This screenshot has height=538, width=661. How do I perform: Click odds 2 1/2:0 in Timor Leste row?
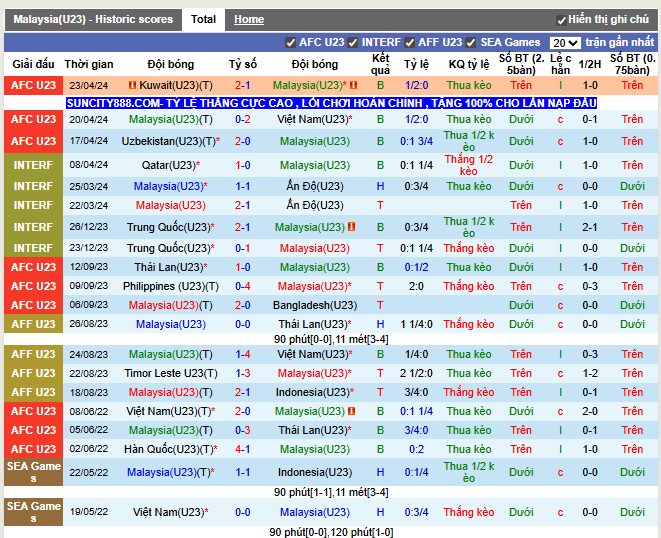click(416, 374)
